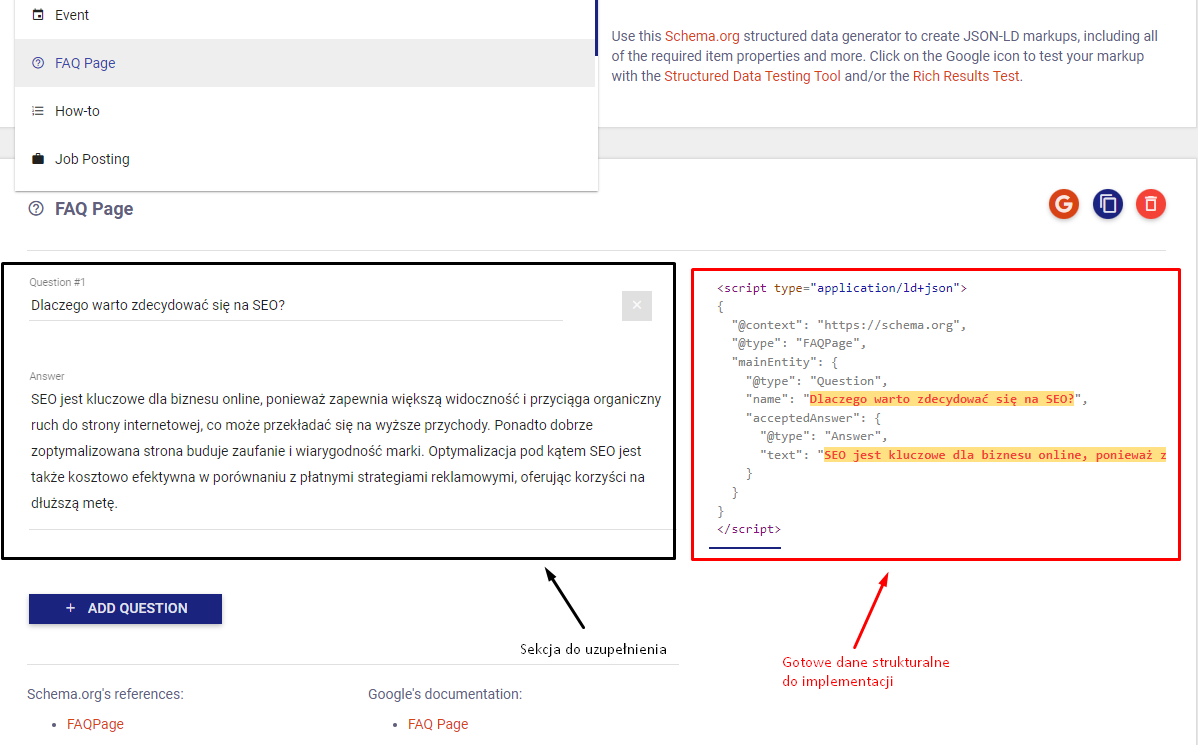Viewport: 1198px width, 745px height.
Task: Copy the generated markup with copy icon
Action: pos(1108,204)
